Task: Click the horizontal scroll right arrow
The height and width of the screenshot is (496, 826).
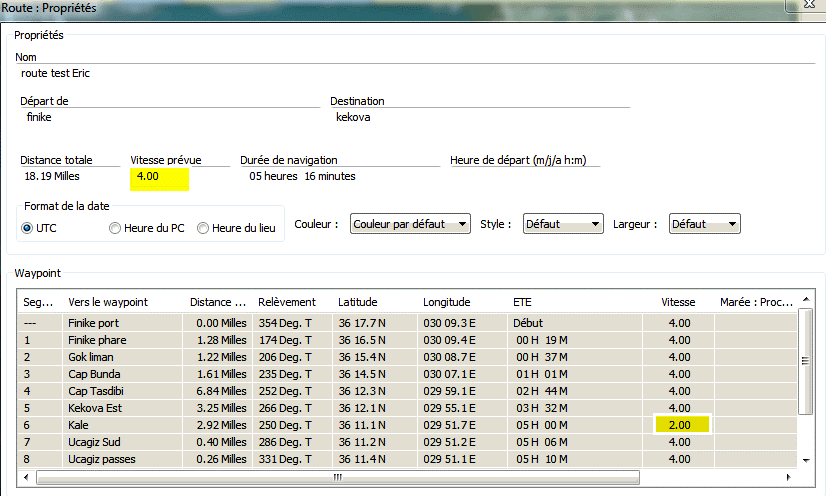Action: coord(789,477)
